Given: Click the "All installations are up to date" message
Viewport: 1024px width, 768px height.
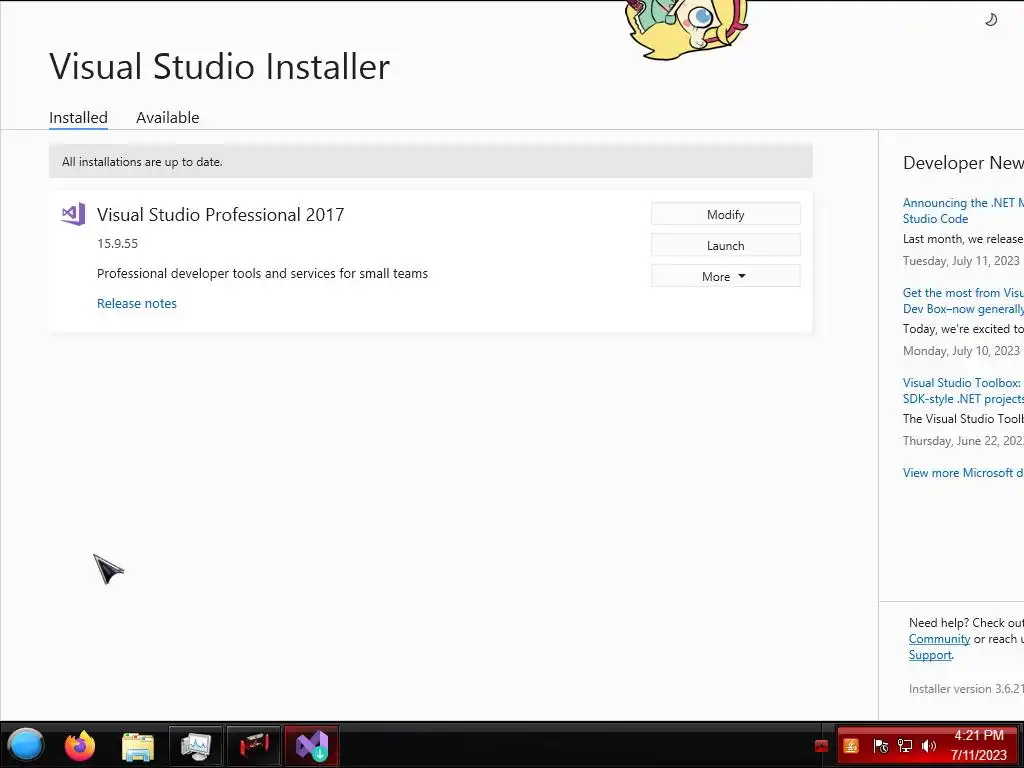Looking at the screenshot, I should tap(142, 162).
